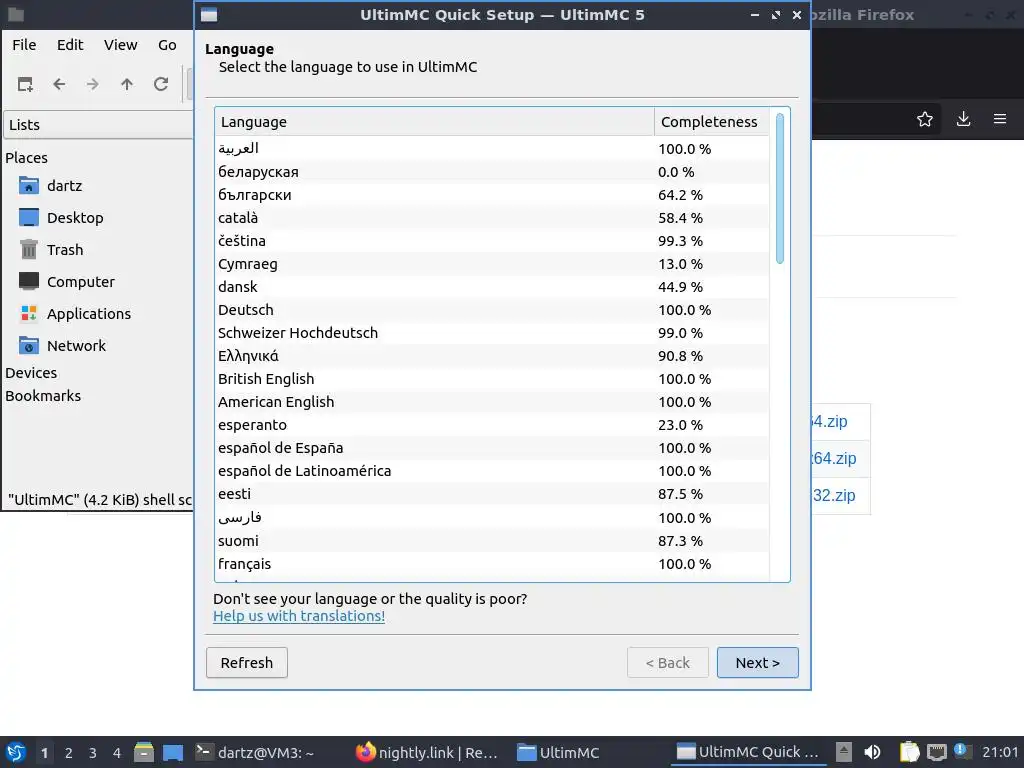The width and height of the screenshot is (1024, 768).
Task: Switch to the UltimMC folder taskbar entry
Action: tap(559, 752)
